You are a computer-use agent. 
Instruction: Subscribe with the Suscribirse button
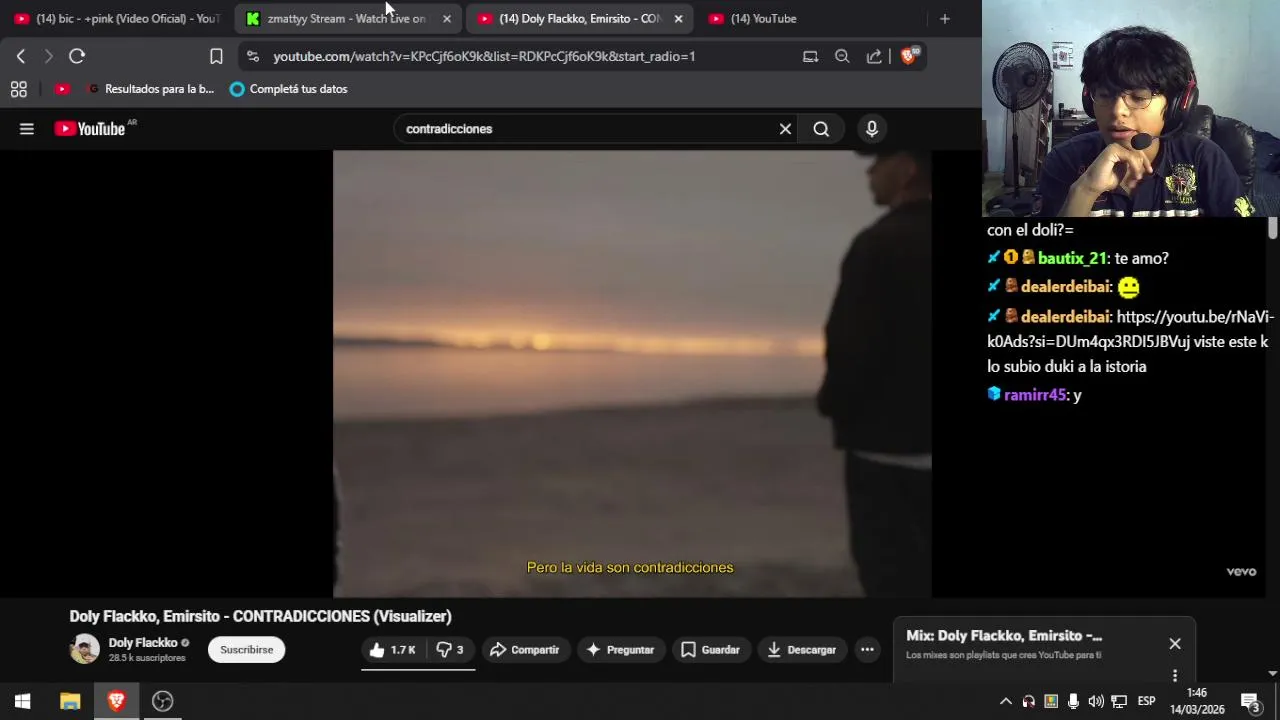click(x=246, y=649)
